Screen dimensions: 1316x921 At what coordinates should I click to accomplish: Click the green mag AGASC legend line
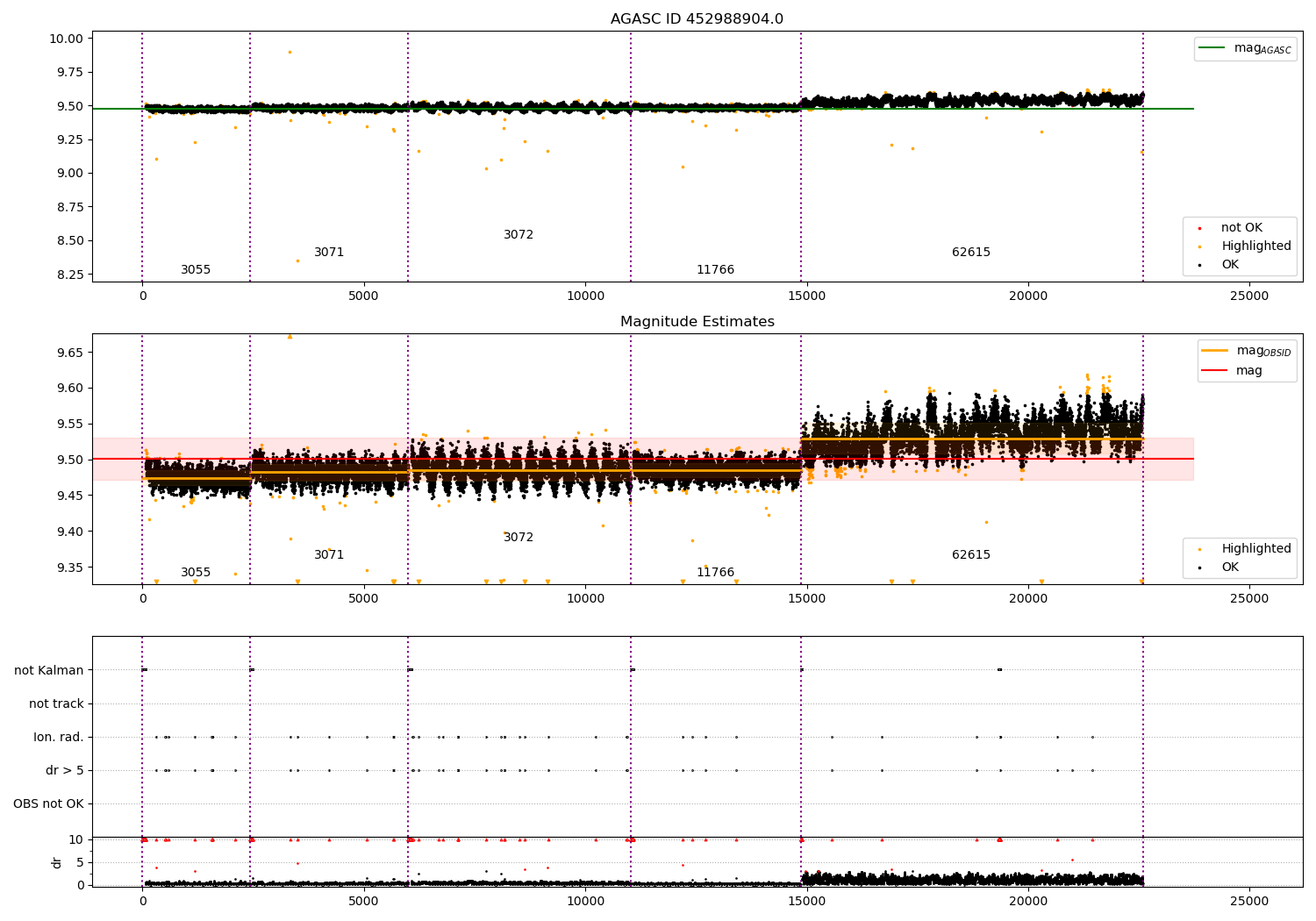click(x=1212, y=48)
